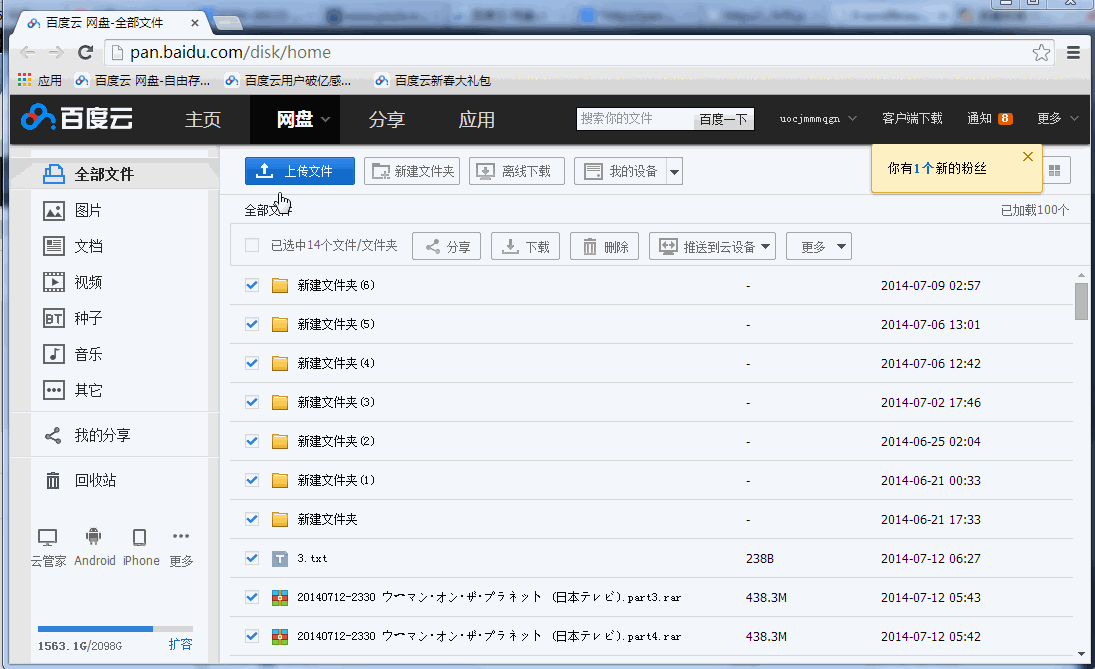Viewport: 1095px width, 669px height.
Task: Go to the 主页 tab
Action: coord(203,120)
